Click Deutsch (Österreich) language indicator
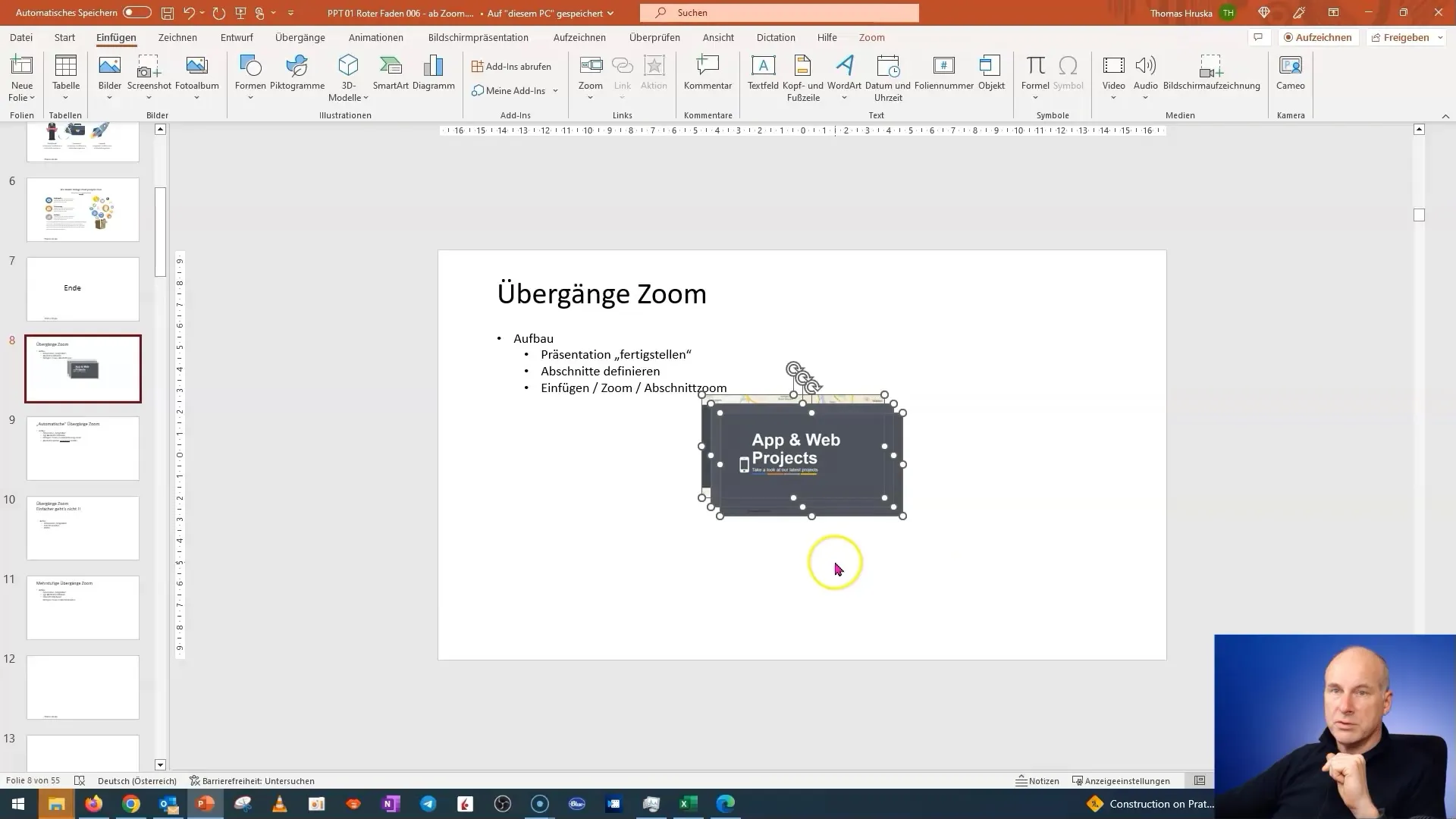Screen dimensions: 1456x819 [x=137, y=780]
